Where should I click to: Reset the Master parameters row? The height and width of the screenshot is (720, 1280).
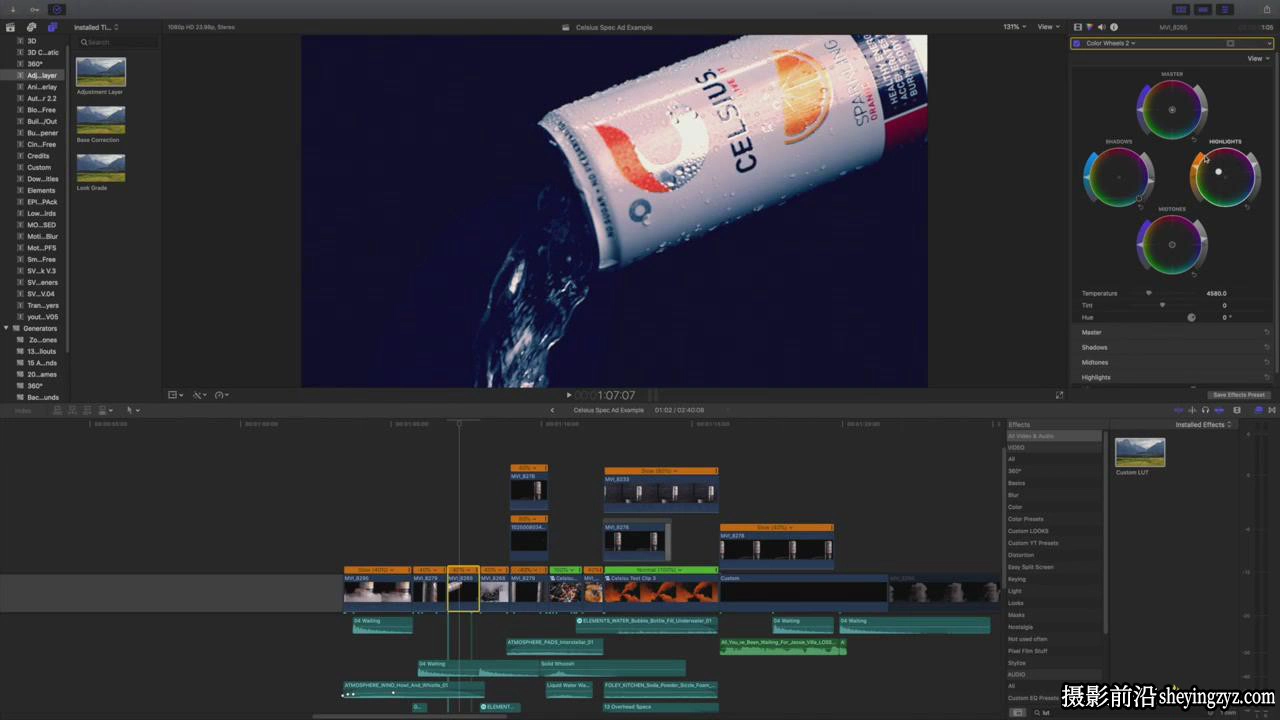[1267, 332]
